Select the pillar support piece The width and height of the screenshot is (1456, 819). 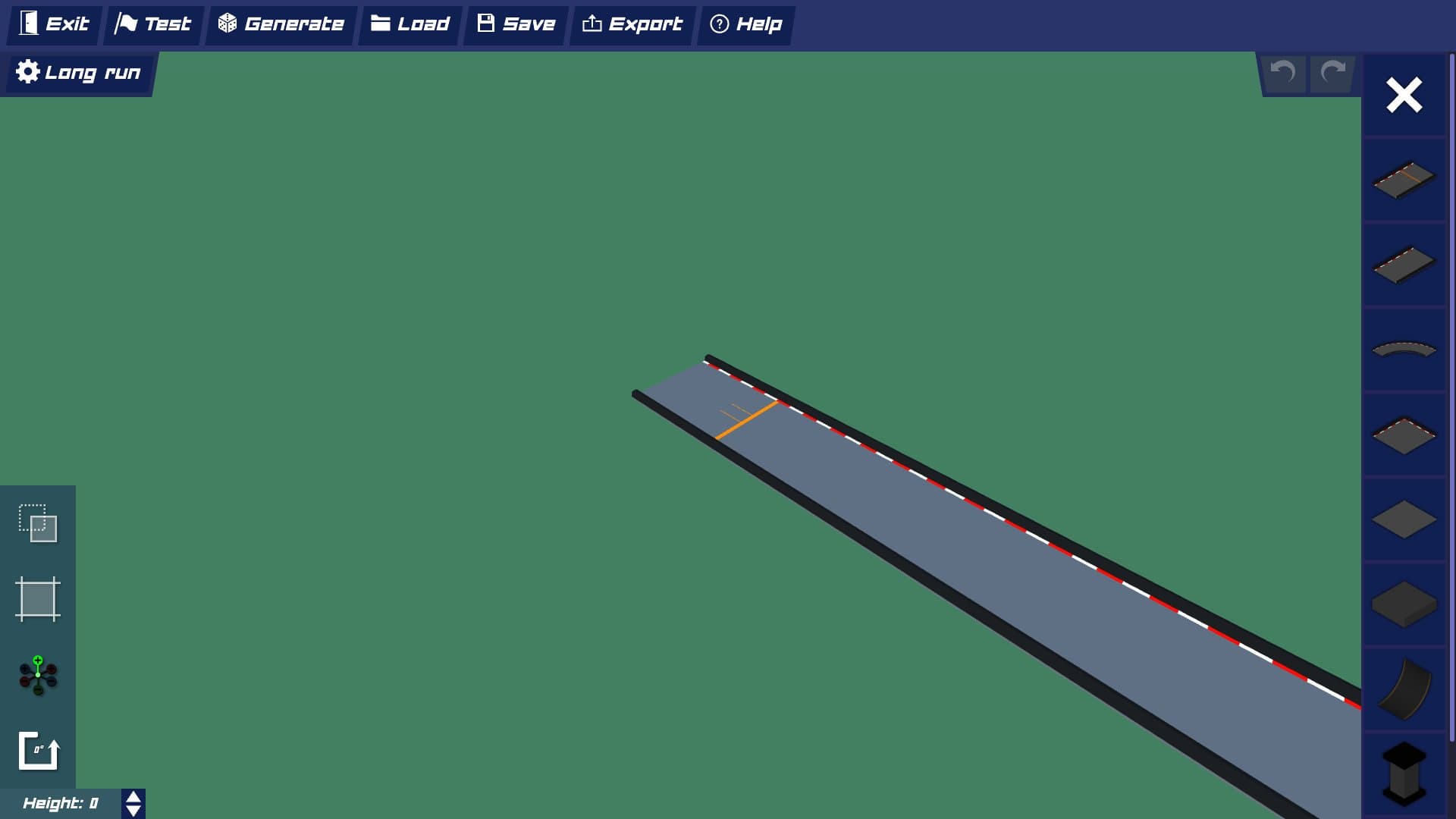1404,773
